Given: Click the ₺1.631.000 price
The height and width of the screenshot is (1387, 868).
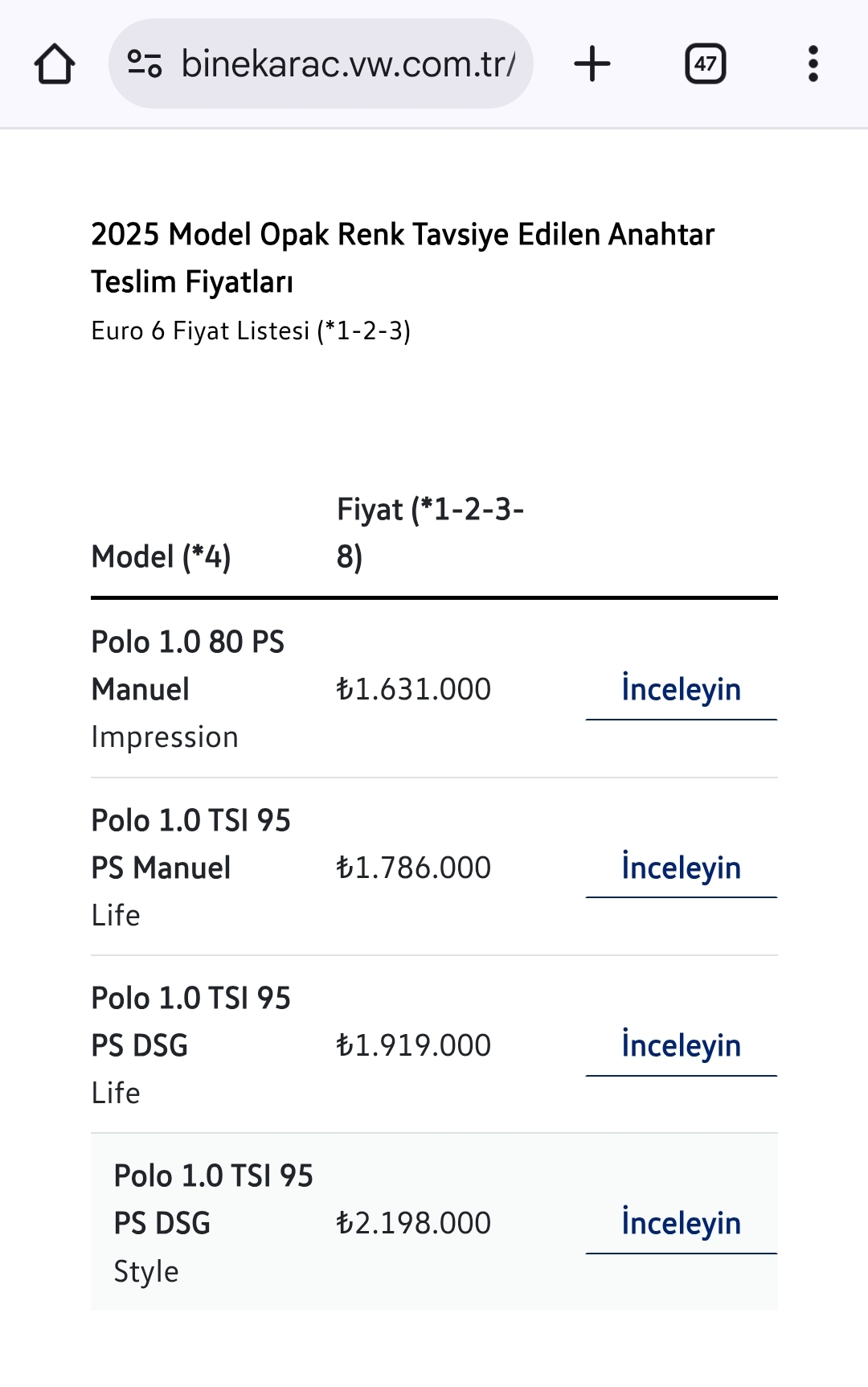Looking at the screenshot, I should pyautogui.click(x=413, y=690).
